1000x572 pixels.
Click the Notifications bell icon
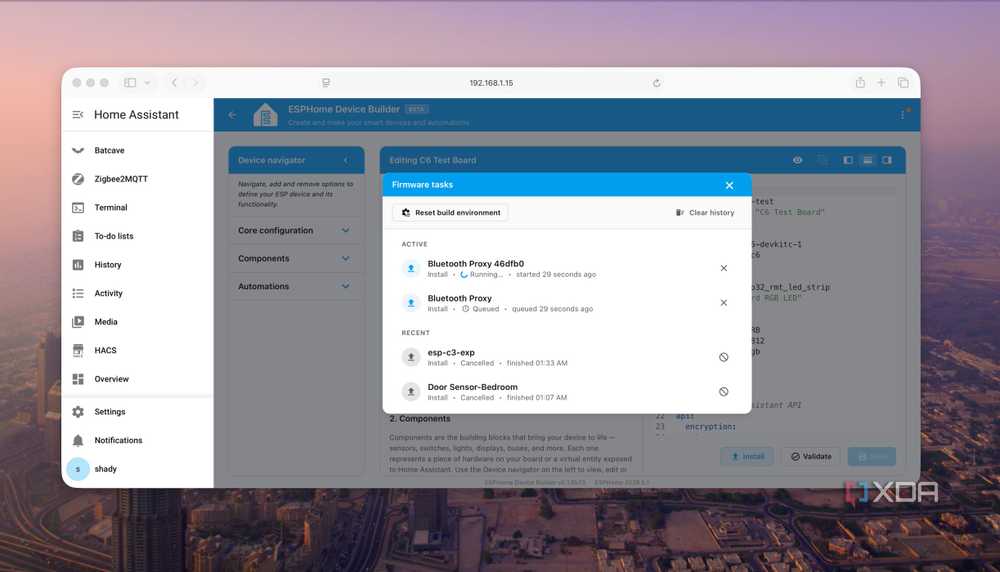[78, 441]
